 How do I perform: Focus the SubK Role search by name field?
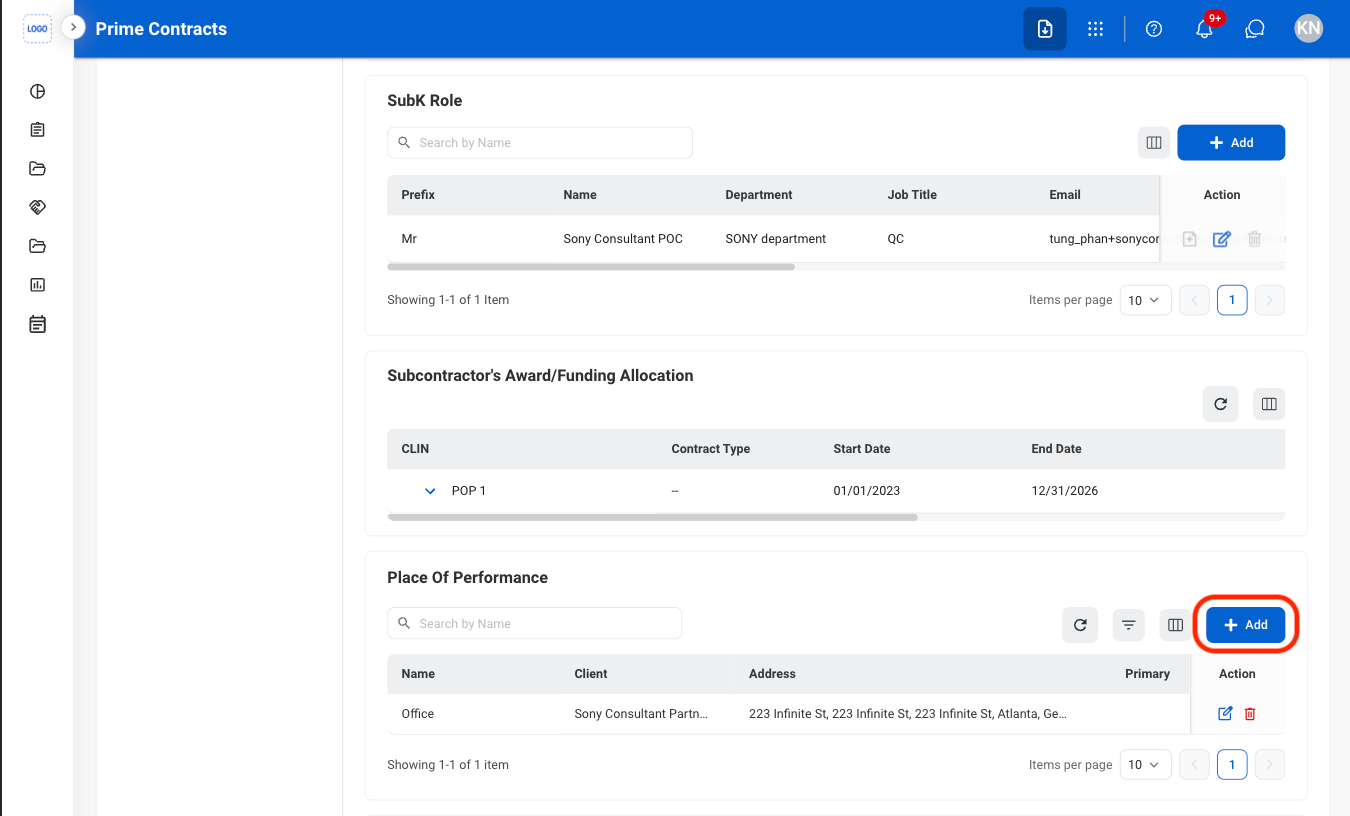point(540,143)
